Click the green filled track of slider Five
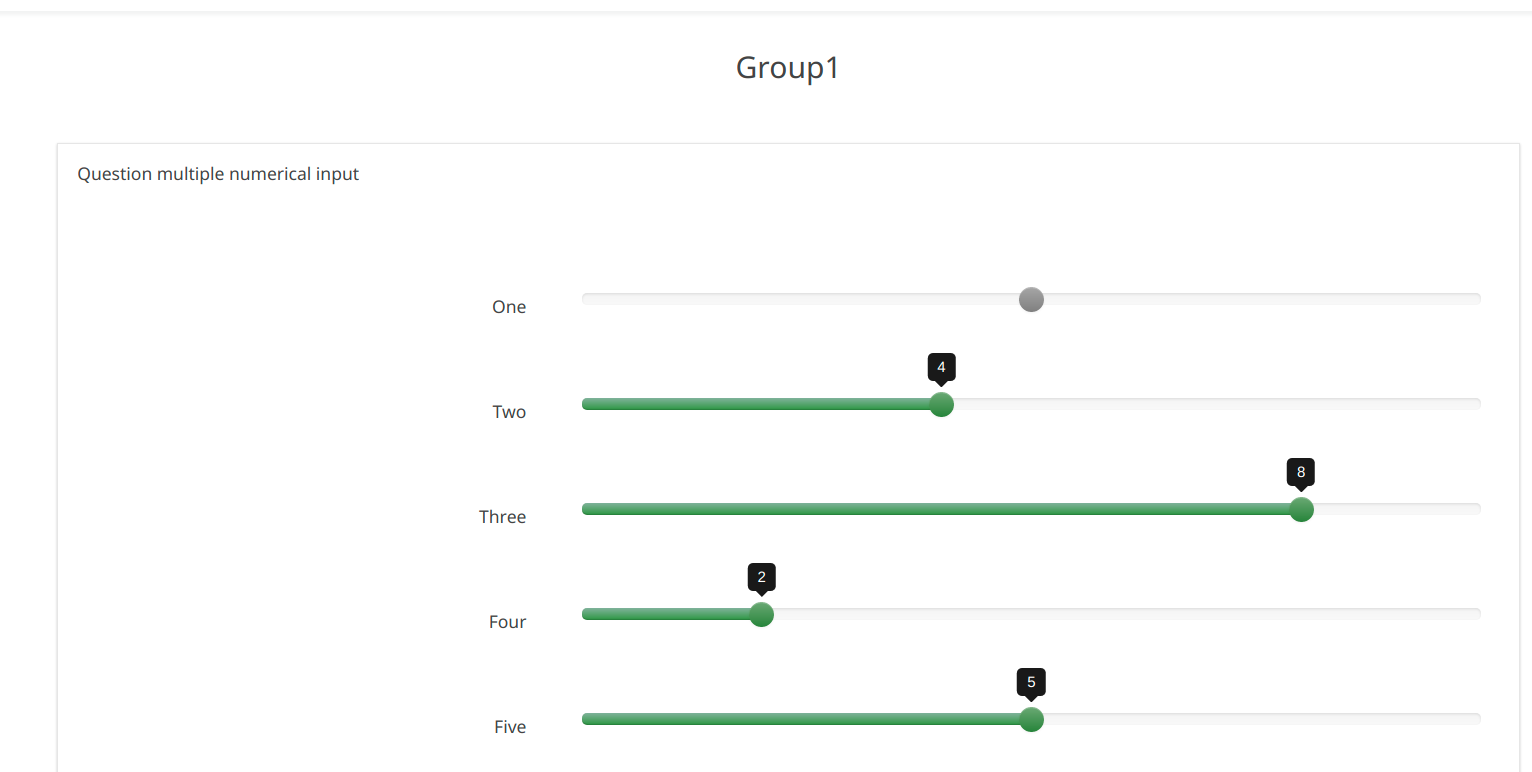Screen dimensions: 1532x772 click(x=800, y=719)
